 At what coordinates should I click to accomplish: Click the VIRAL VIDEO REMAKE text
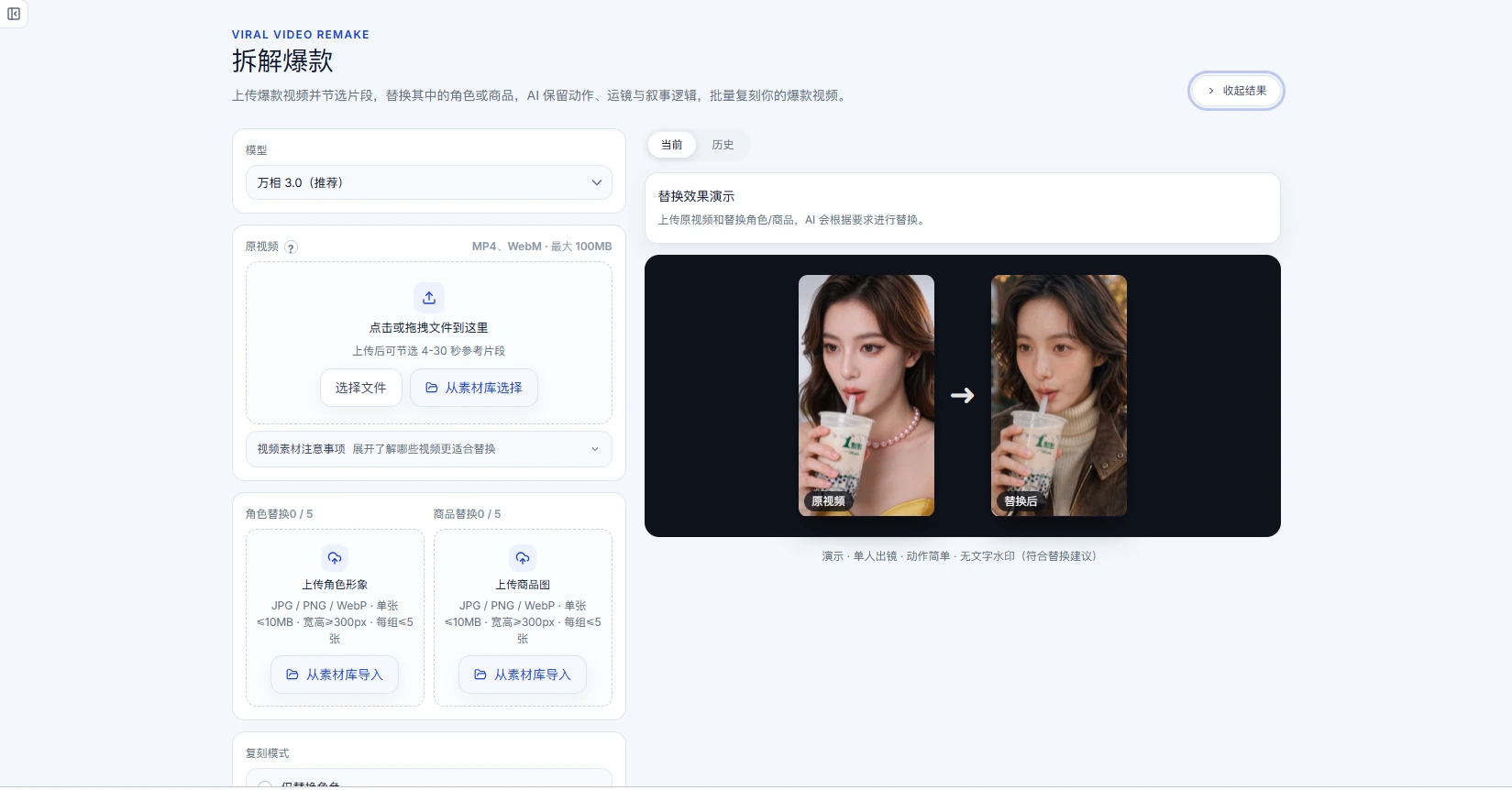[301, 35]
